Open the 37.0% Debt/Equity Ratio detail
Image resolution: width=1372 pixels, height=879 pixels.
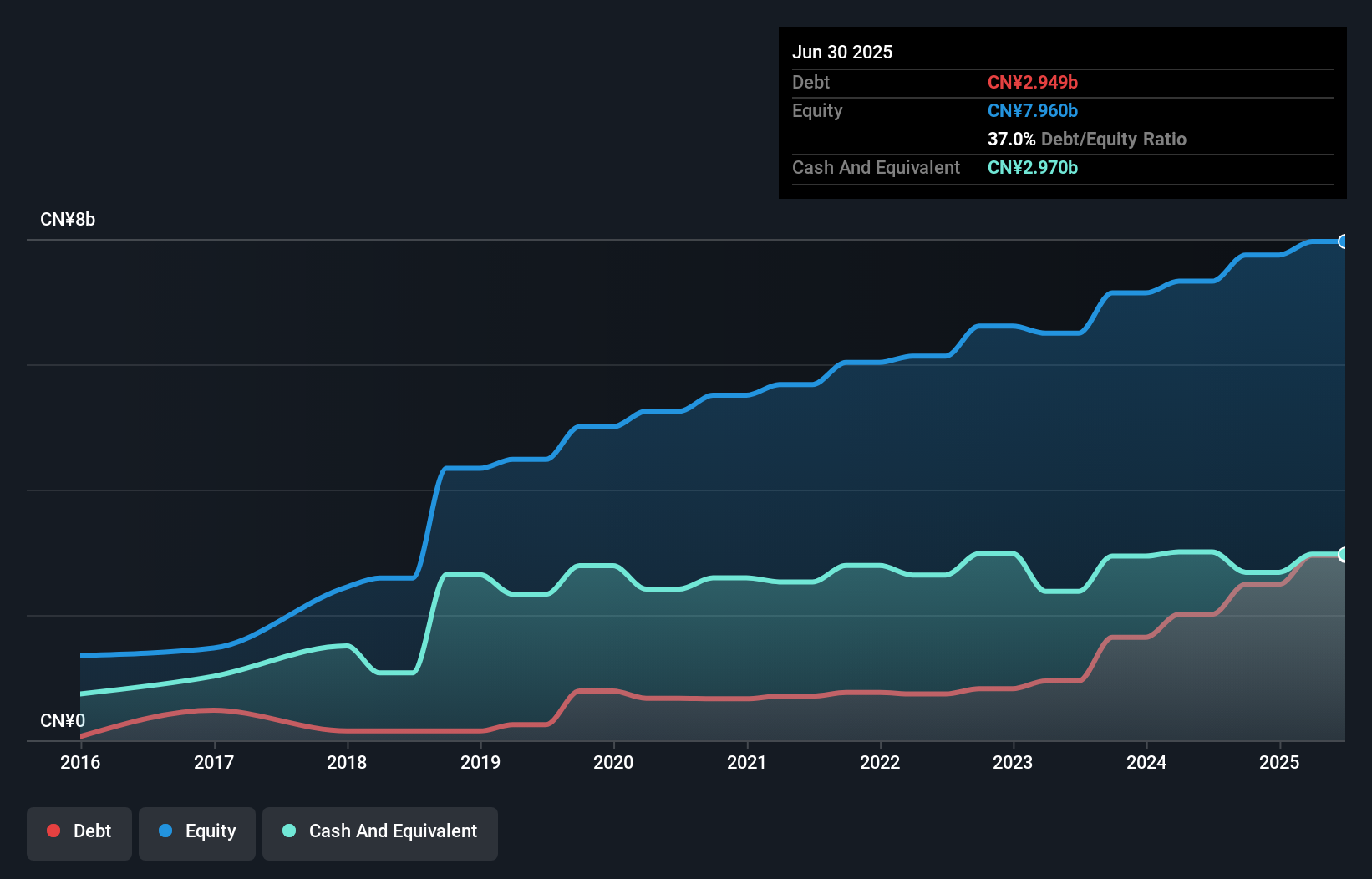point(1086,139)
